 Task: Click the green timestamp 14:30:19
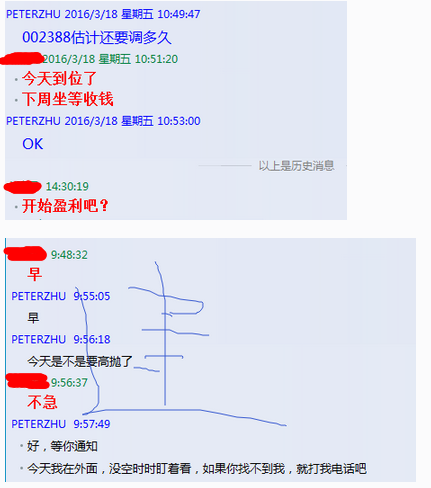pos(67,186)
